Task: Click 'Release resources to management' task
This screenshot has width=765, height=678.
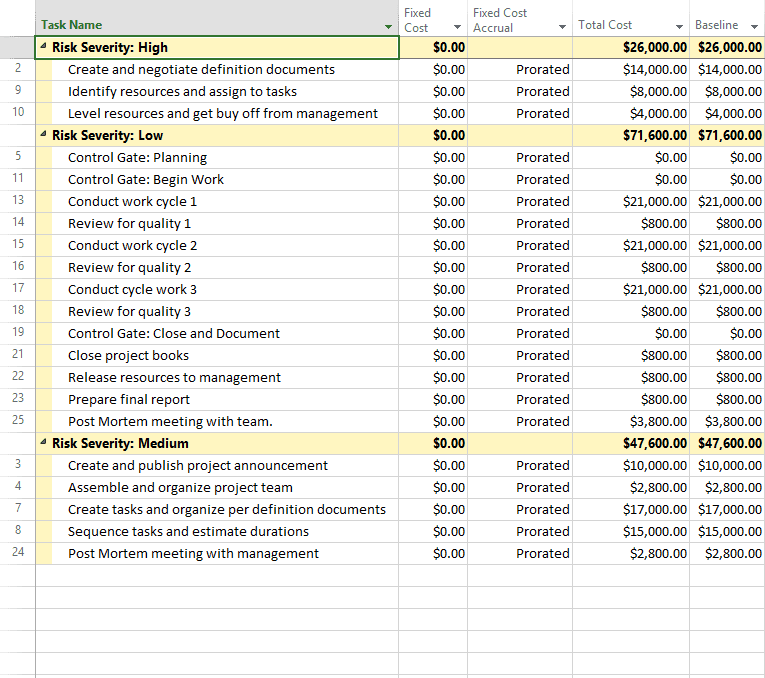Action: click(174, 377)
